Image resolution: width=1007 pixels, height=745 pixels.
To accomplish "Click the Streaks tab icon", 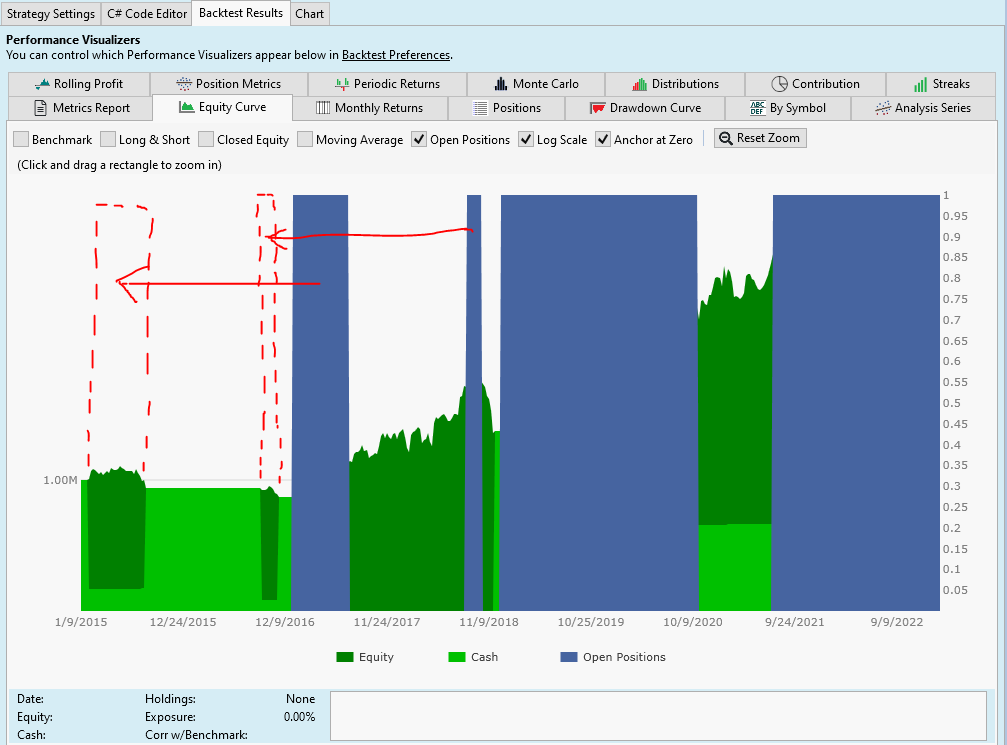I will [x=920, y=84].
